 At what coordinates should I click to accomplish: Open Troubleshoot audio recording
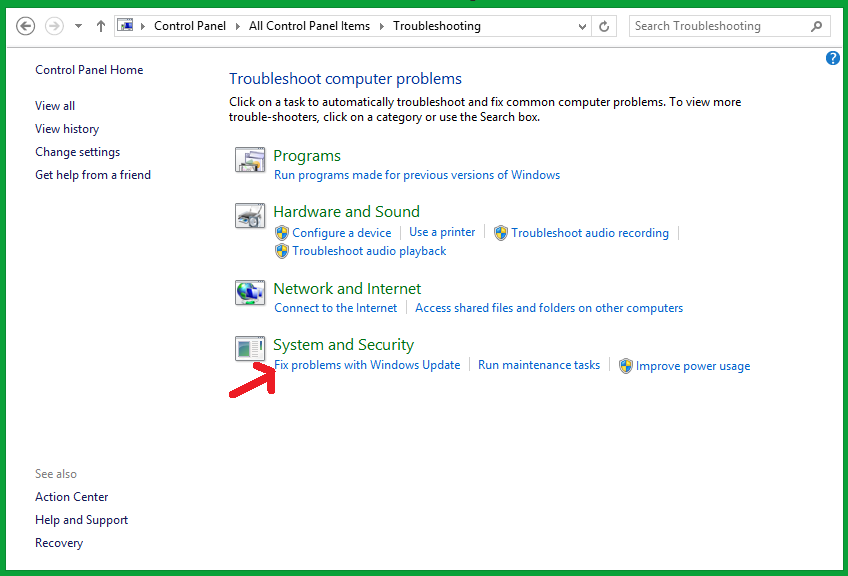(590, 233)
